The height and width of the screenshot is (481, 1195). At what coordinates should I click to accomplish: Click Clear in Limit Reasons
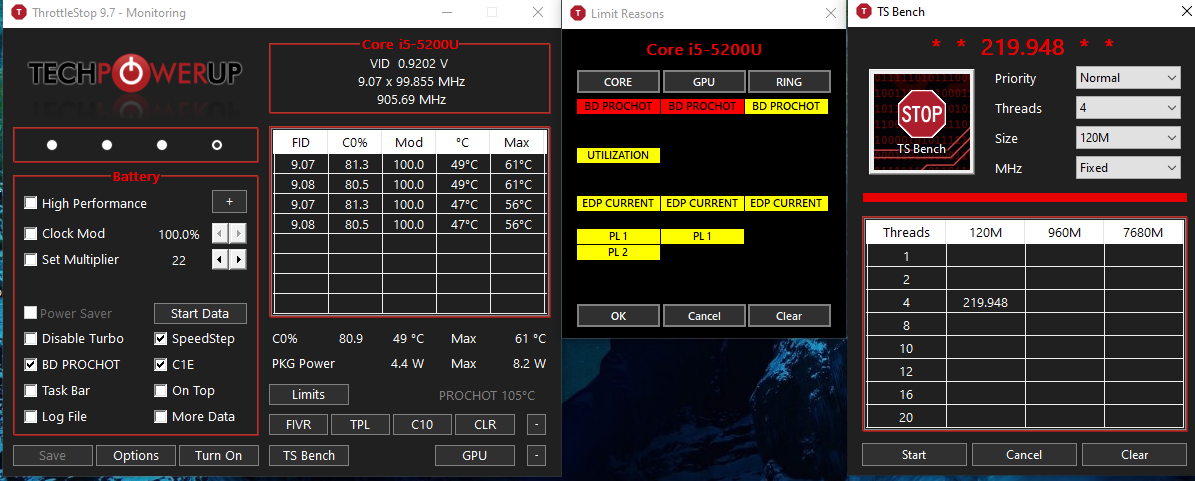pyautogui.click(x=789, y=316)
